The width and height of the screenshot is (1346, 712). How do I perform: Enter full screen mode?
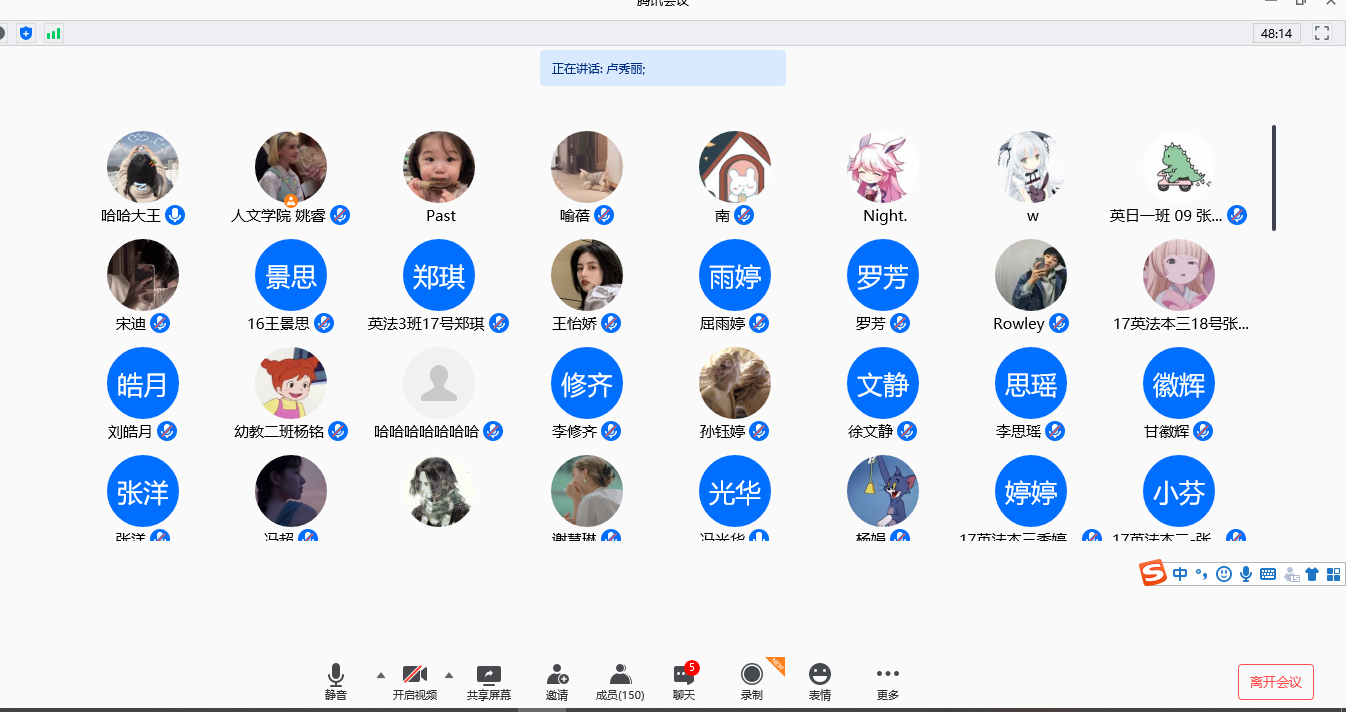coord(1321,33)
